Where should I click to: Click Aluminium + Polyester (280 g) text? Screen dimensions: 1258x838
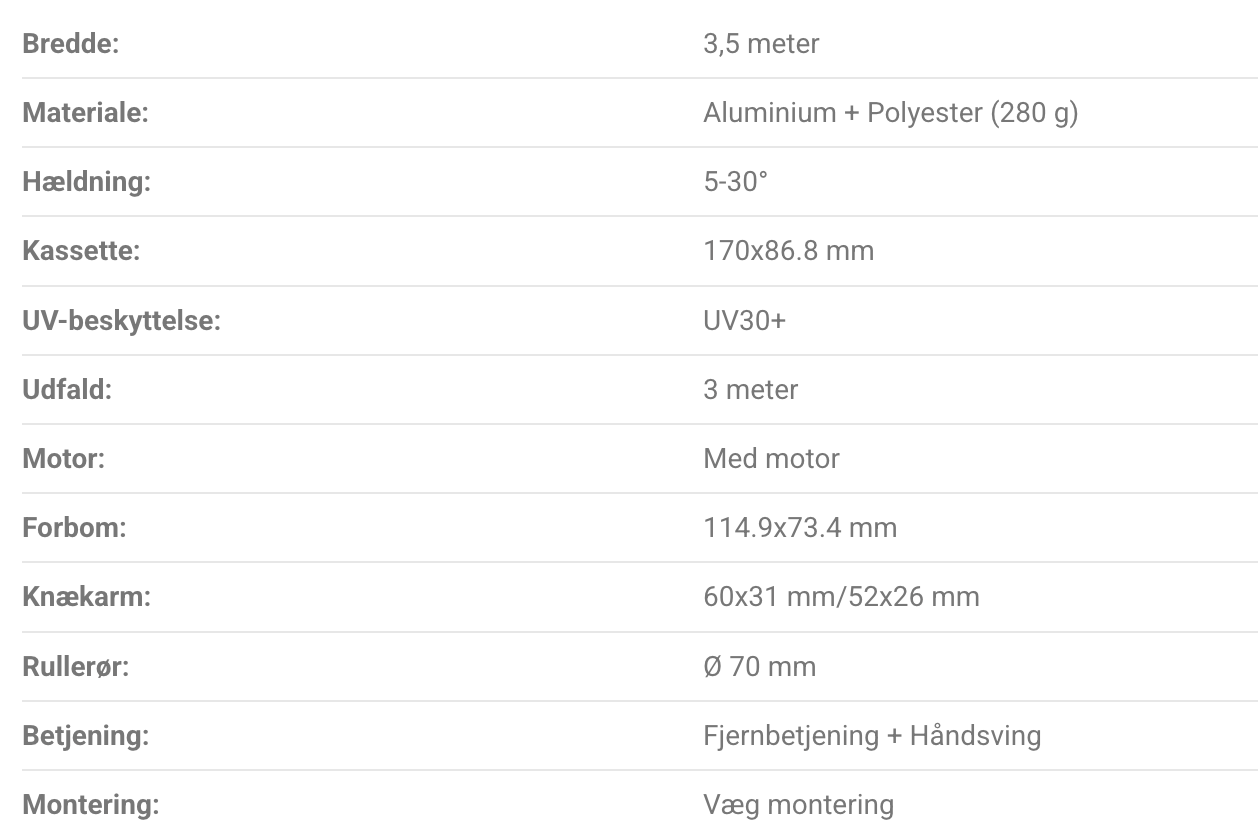coord(890,113)
